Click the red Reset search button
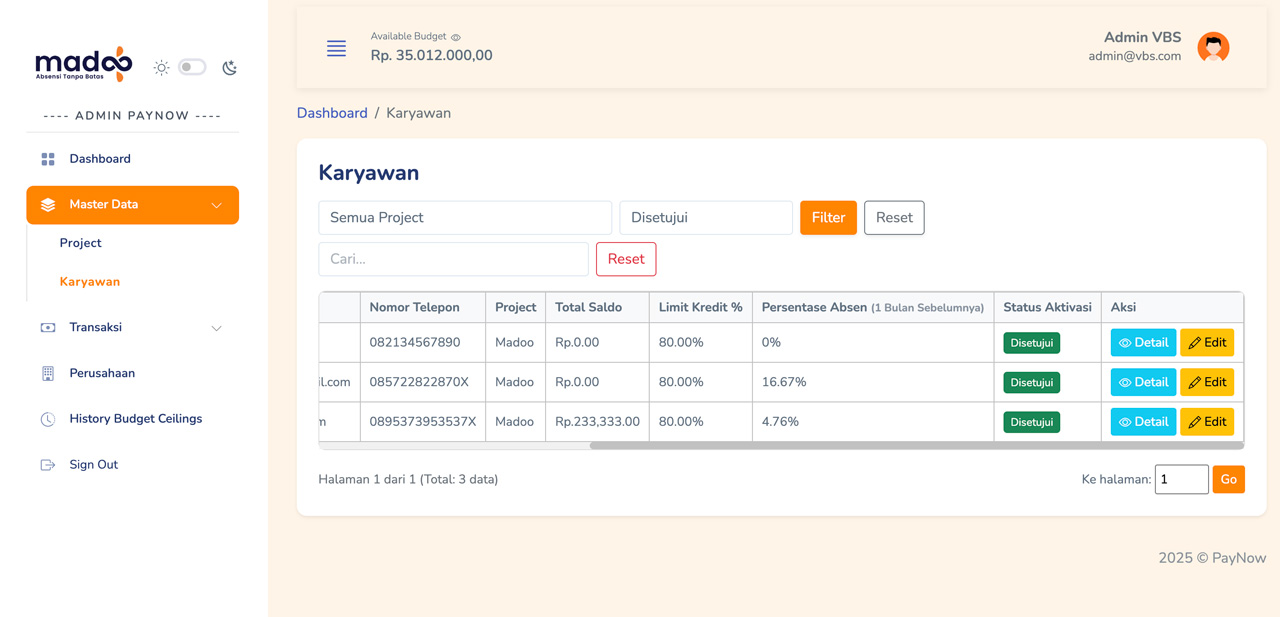This screenshot has height=617, width=1280. [x=626, y=259]
